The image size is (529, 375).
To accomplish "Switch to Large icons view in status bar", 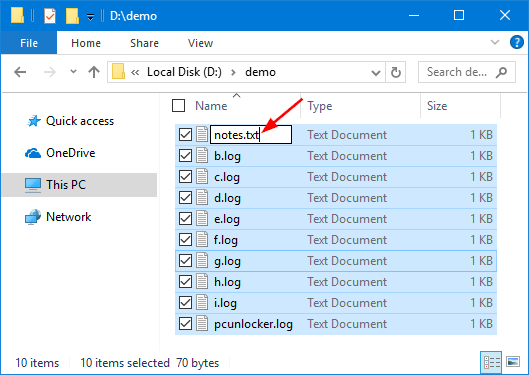I will 513,362.
